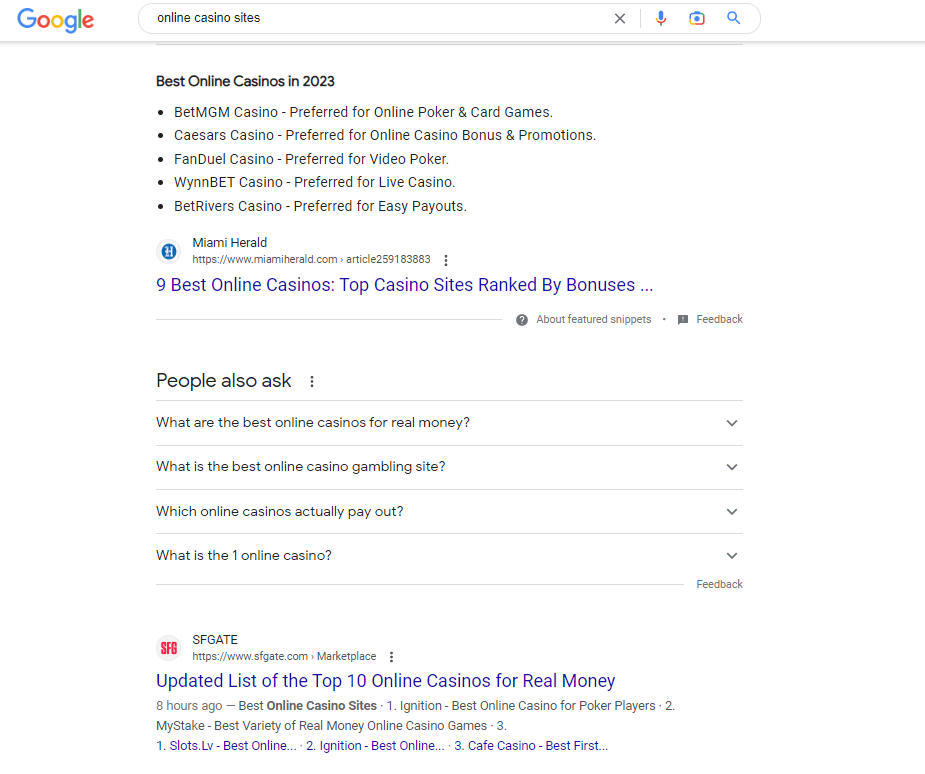Viewport: 925px width, 774px height.
Task: Expand 'best online casino gambling site' question
Action: pos(449,467)
